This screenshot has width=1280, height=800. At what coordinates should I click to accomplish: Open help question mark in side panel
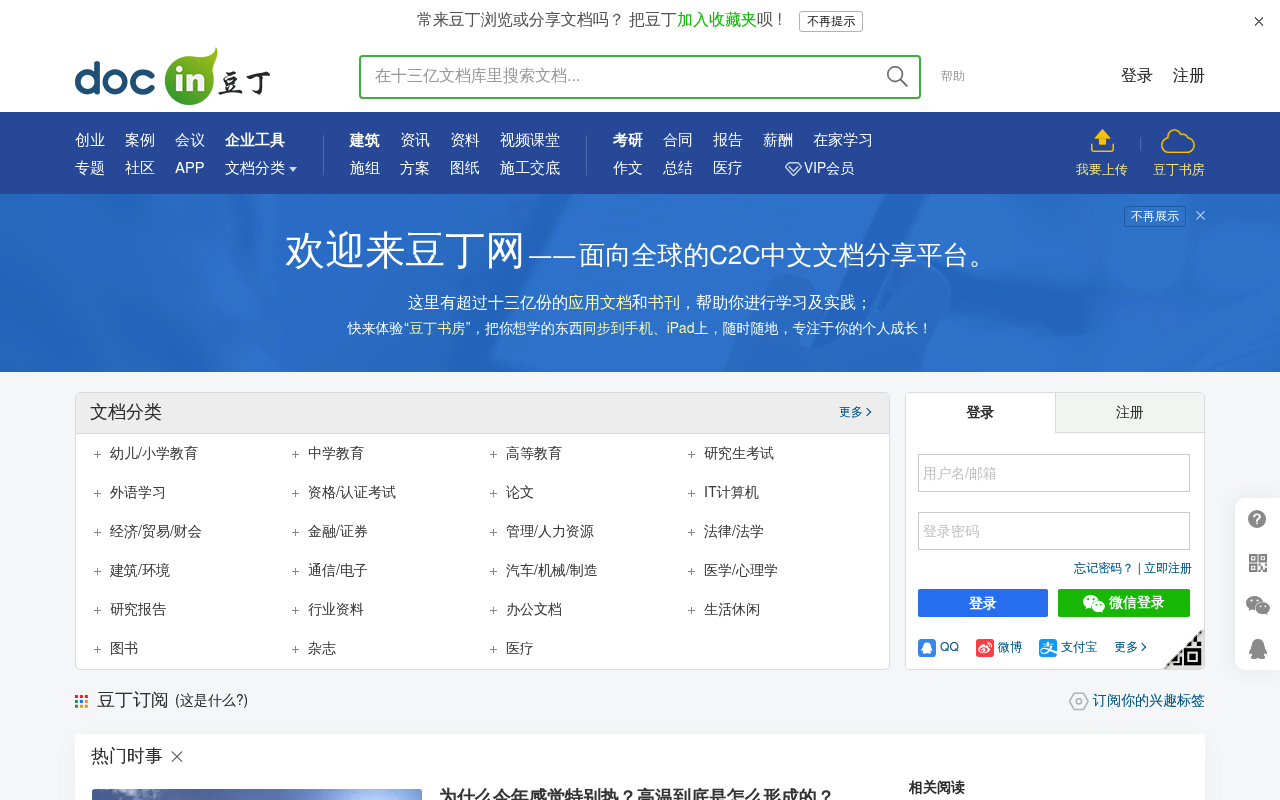tap(1258, 519)
